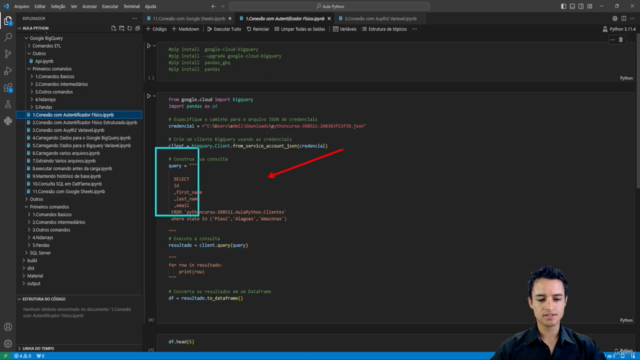
Task: Open the Source Control view
Action: point(8,54)
